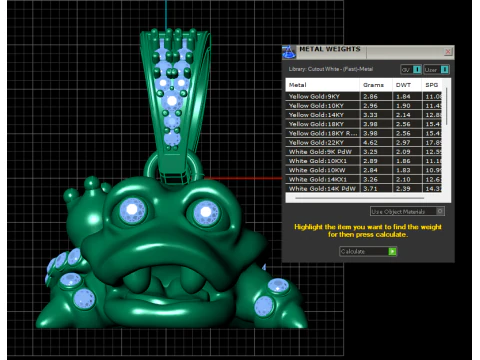Click the 1.86 DWT cell
This screenshot has width=480, height=360.
(x=407, y=161)
